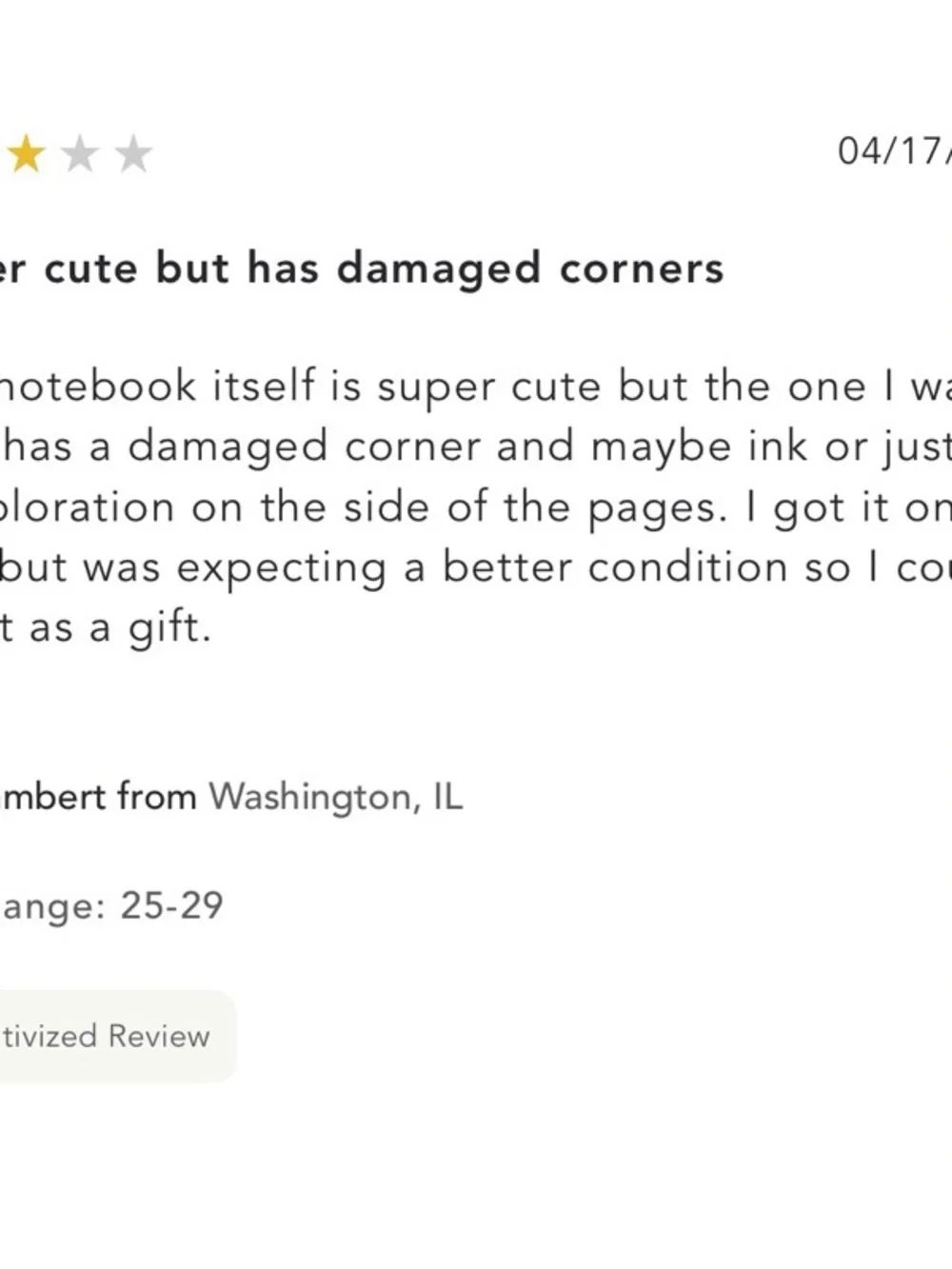Select the age value 25-29
The height and width of the screenshot is (1269, 952).
click(171, 904)
